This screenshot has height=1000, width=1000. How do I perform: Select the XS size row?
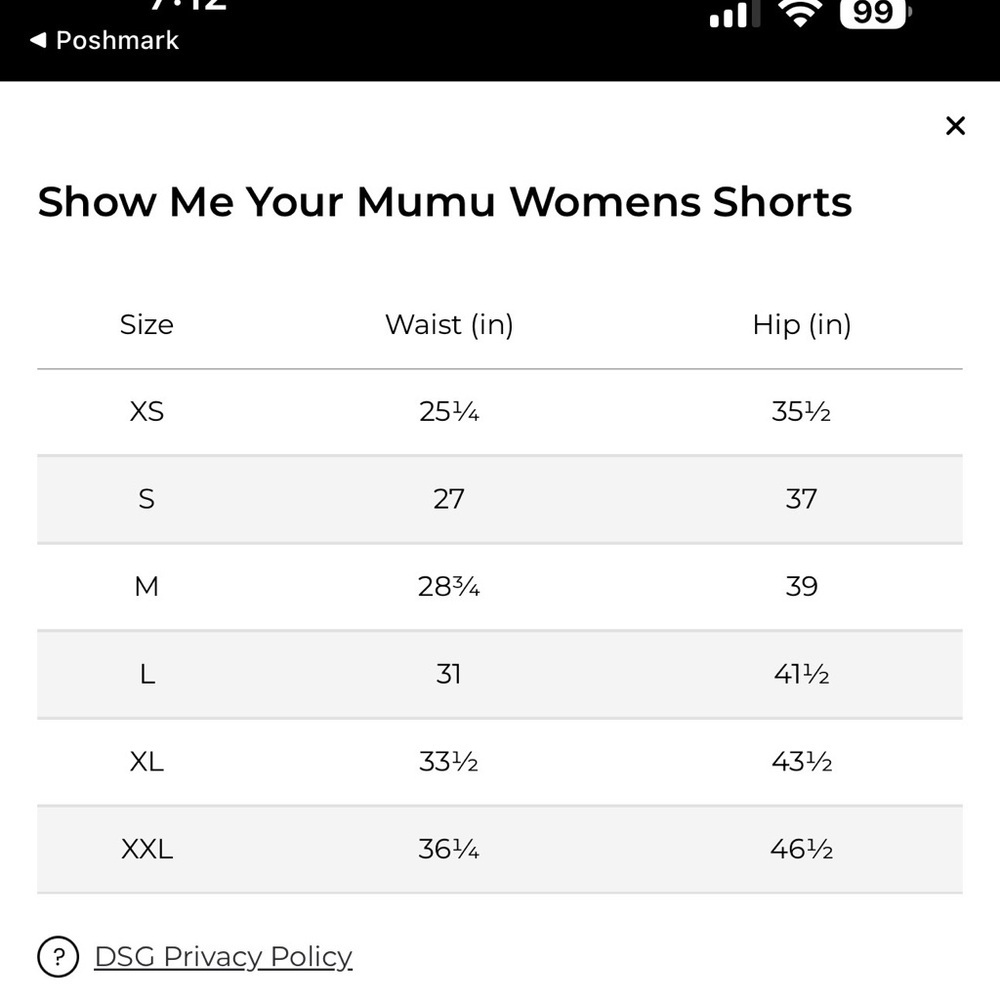[x=147, y=411]
